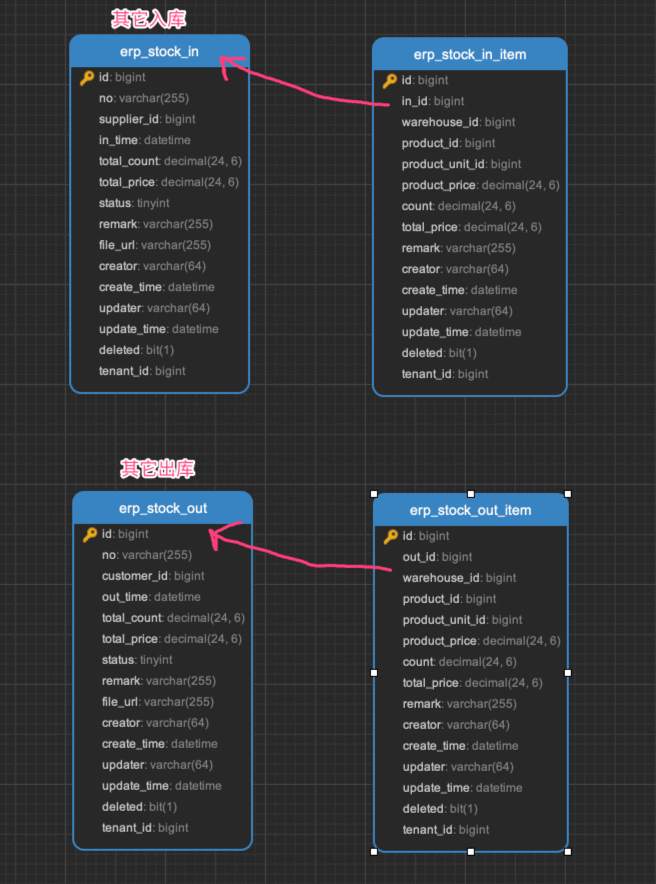Click the bottom-right resize handle of erp_stock_out_item
The height and width of the screenshot is (884, 656).
tap(568, 851)
